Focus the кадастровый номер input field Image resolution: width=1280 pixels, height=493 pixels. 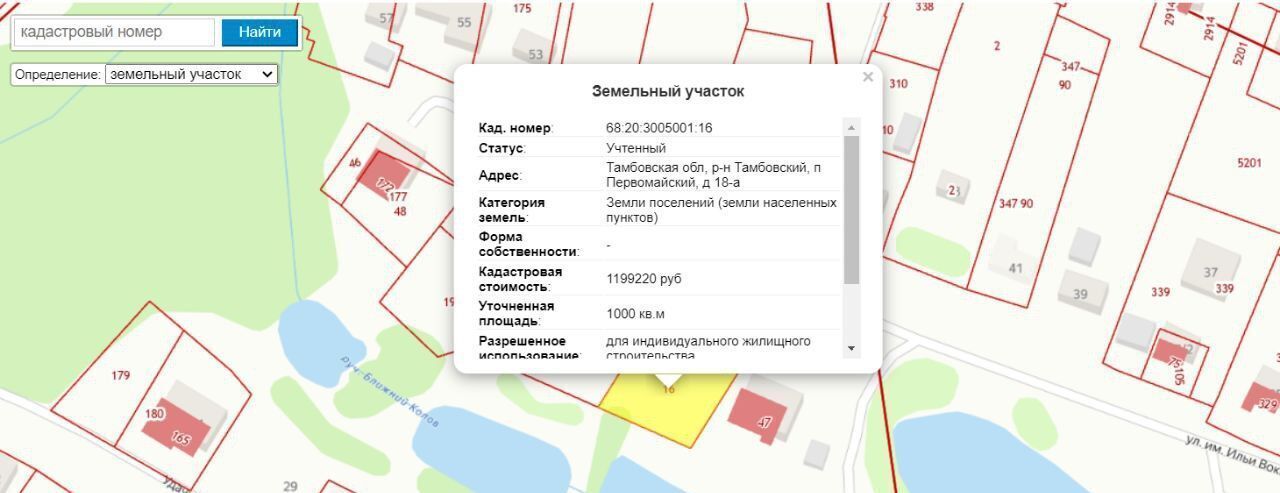point(113,32)
